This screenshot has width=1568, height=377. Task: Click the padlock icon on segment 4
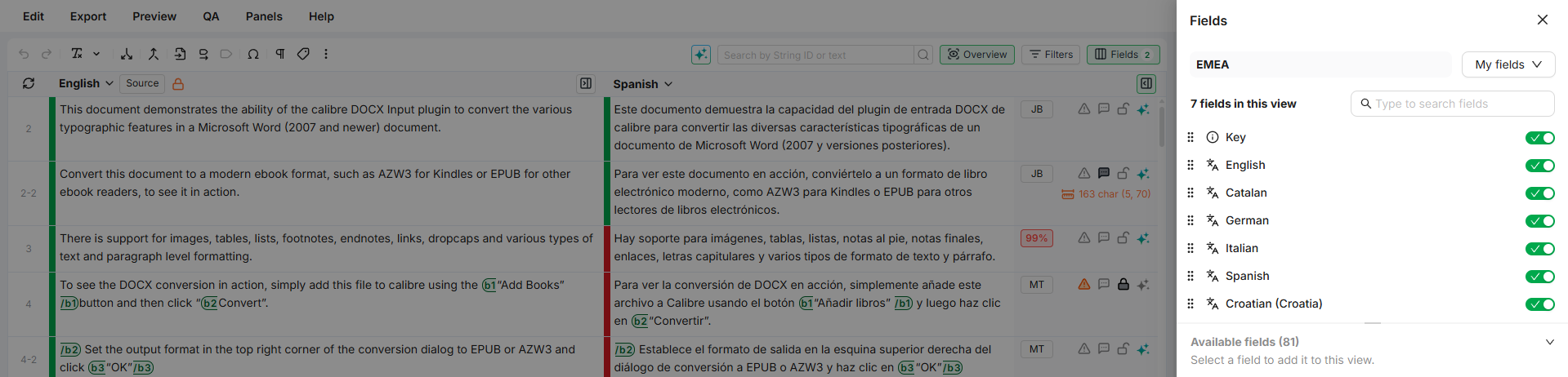tap(1124, 284)
